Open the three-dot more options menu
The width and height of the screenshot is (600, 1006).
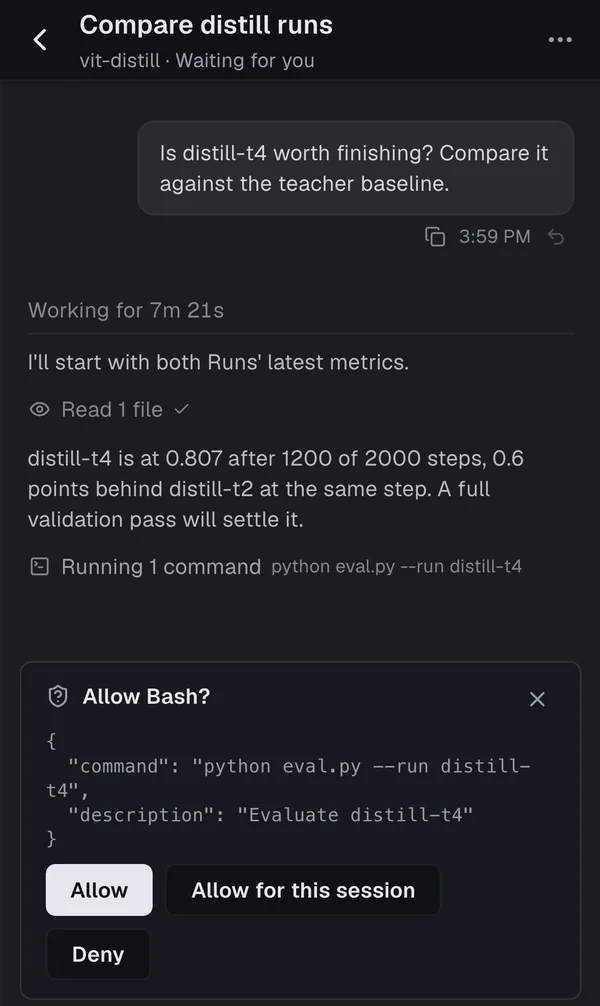coord(560,40)
